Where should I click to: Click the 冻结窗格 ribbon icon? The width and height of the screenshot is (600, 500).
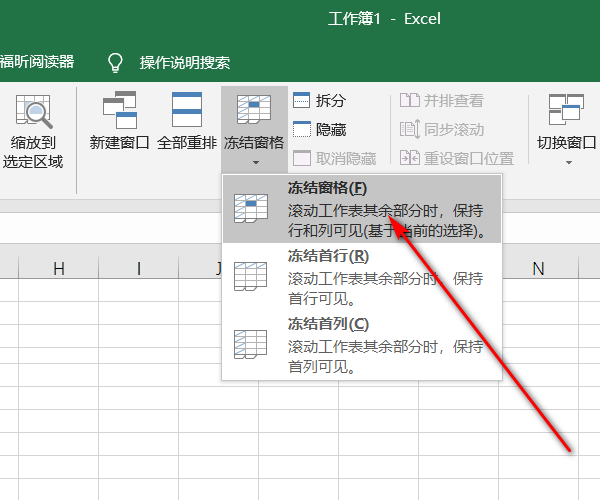tap(254, 109)
